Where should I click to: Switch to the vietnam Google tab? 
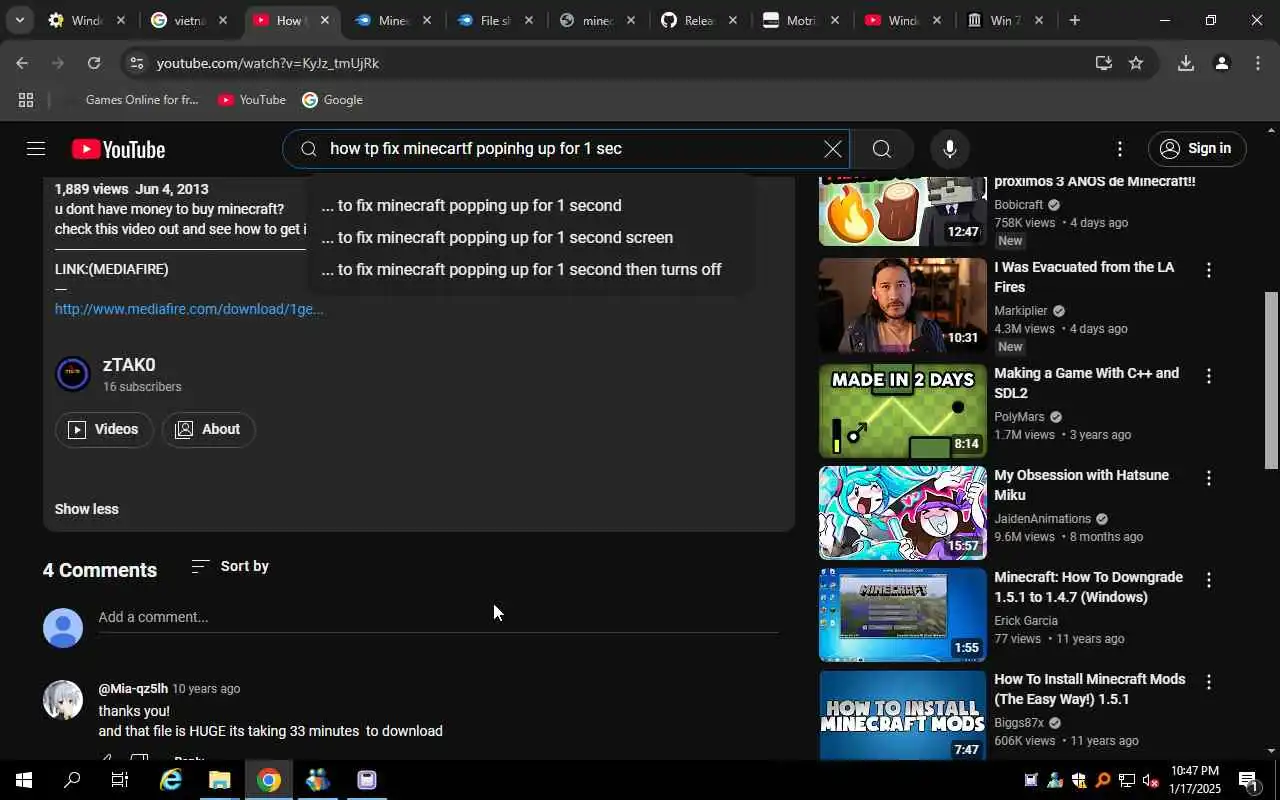[188, 20]
